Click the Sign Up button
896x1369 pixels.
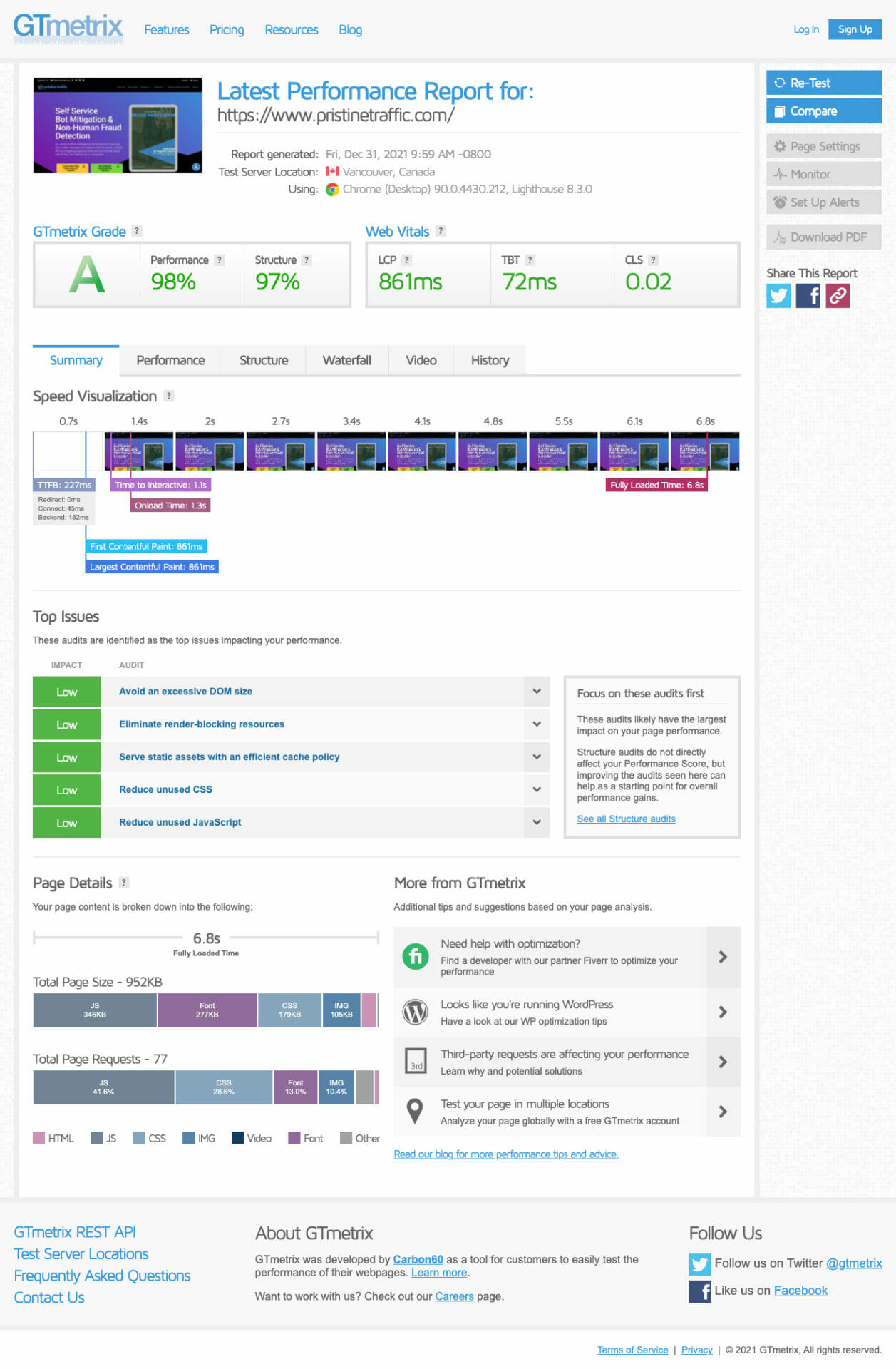pyautogui.click(x=855, y=29)
